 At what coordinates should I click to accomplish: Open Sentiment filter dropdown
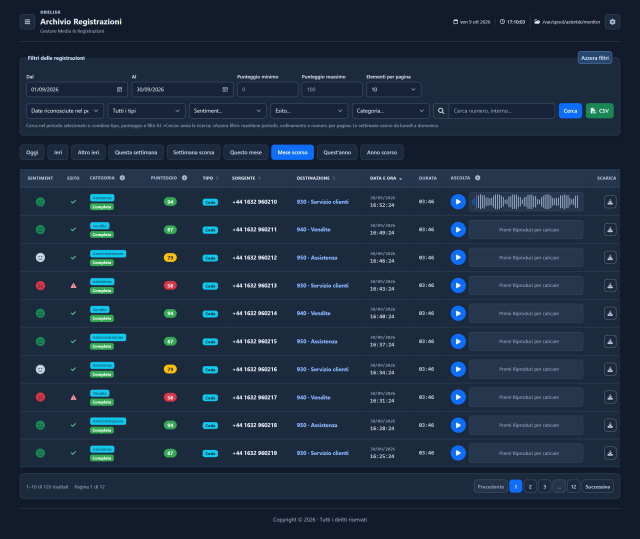tap(227, 111)
